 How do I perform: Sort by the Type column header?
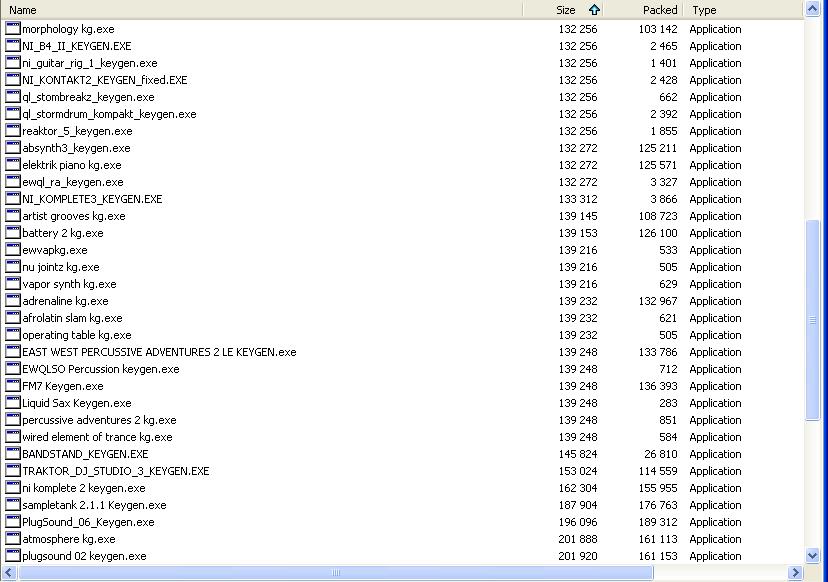743,10
